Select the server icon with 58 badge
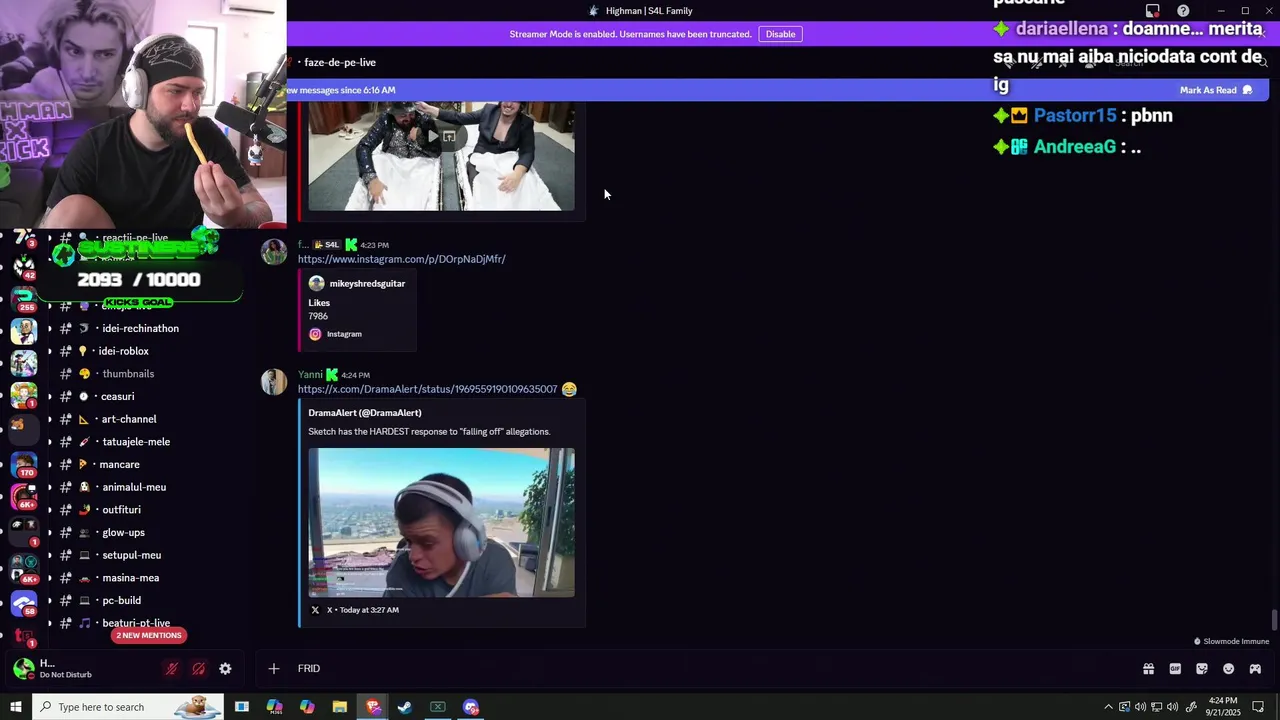The image size is (1280, 720). point(24,604)
